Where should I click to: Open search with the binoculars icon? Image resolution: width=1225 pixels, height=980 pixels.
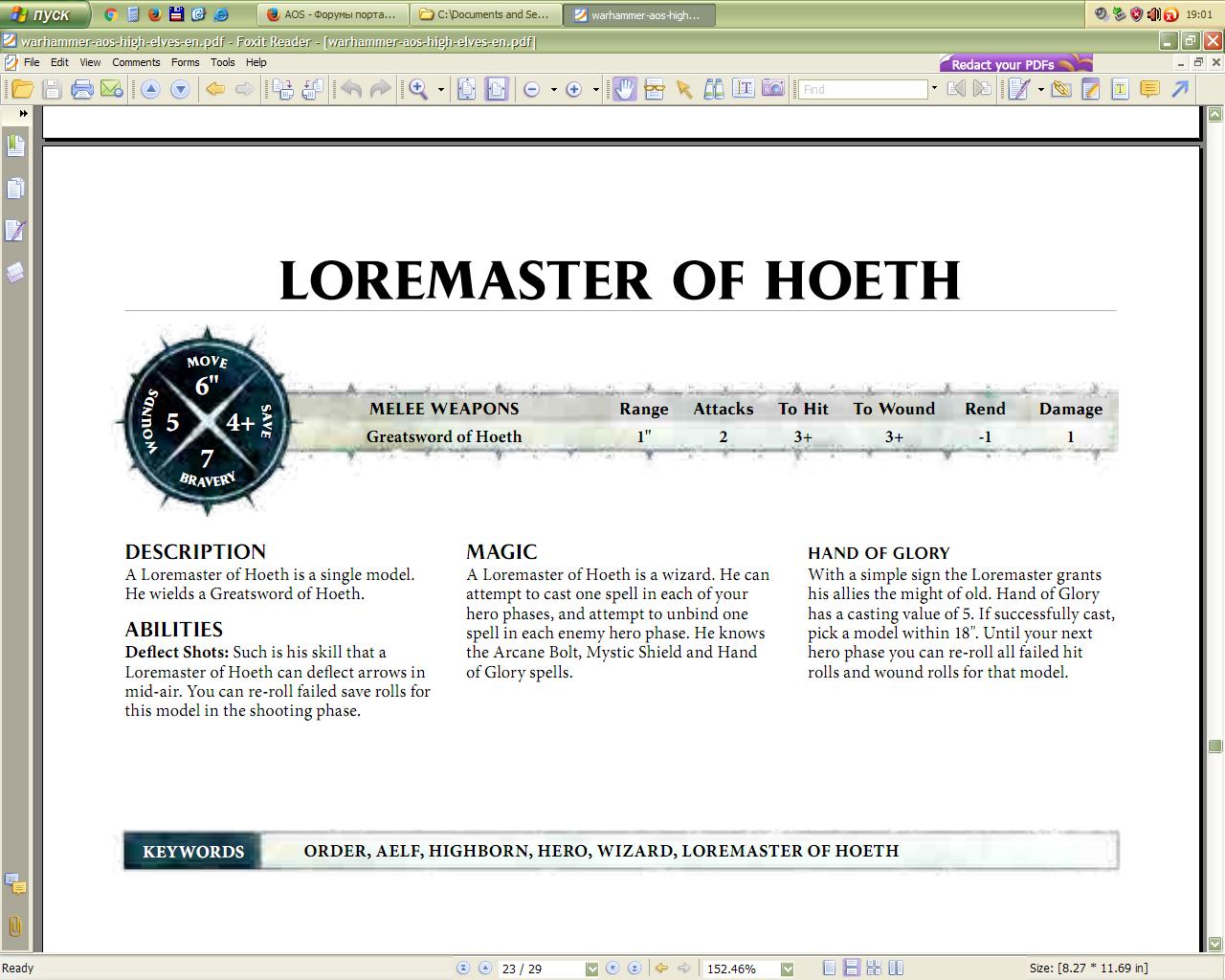(714, 89)
